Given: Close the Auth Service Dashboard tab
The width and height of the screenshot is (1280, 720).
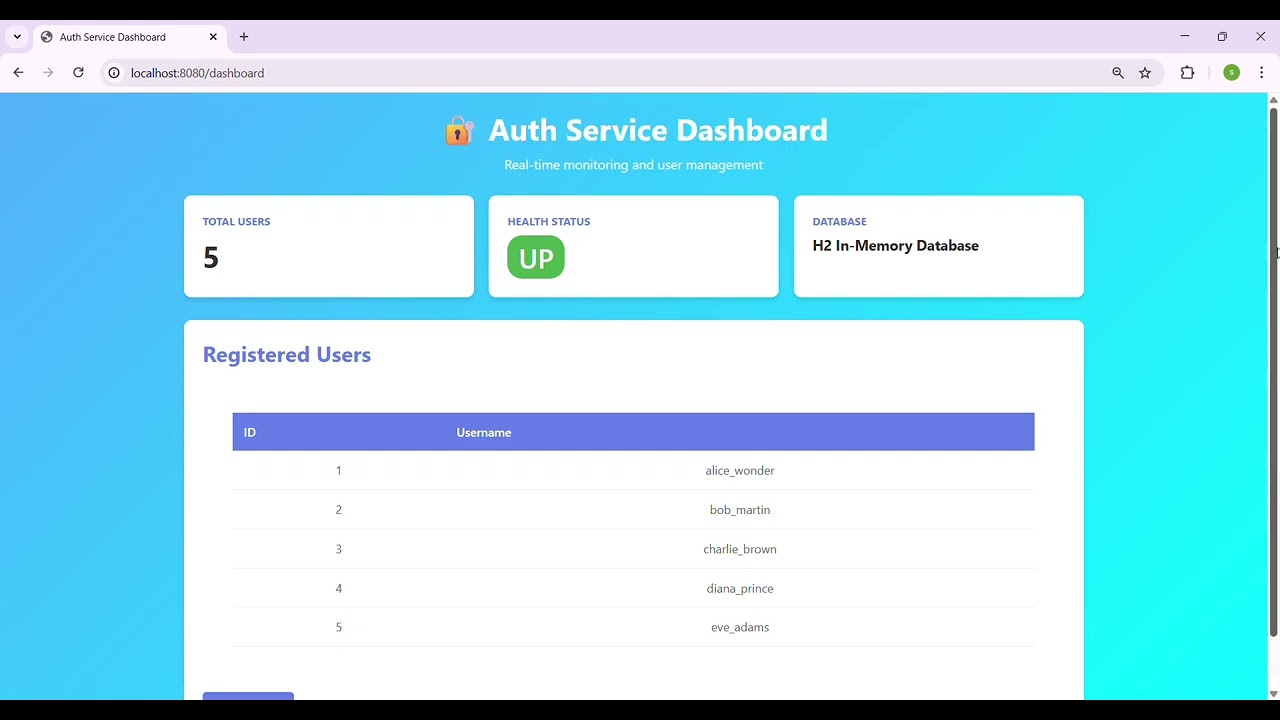Looking at the screenshot, I should (213, 37).
